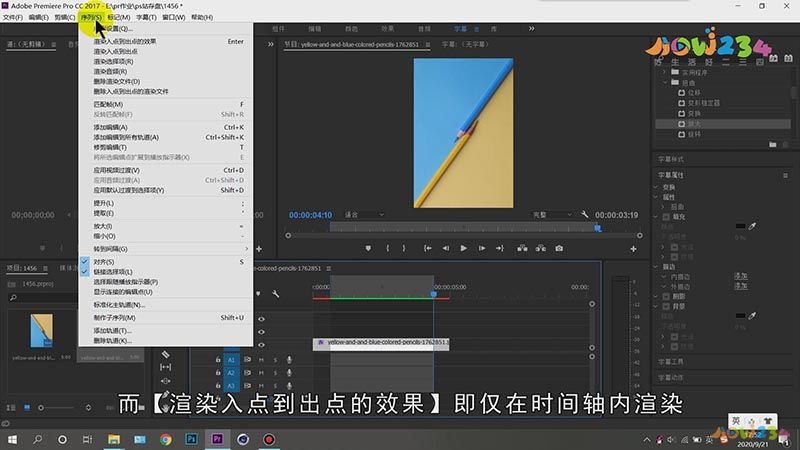Collapse the 内描边 inner stroke row
The width and height of the screenshot is (800, 450).
pyautogui.click(x=664, y=277)
